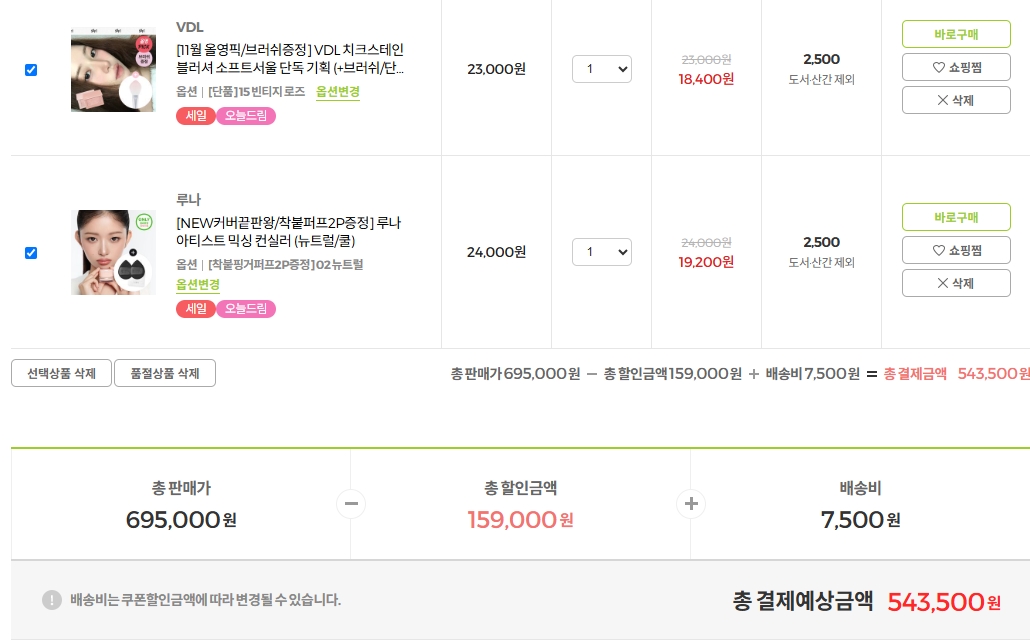This screenshot has width=1030, height=644.
Task: Open quantity dropdown for VDL blusher
Action: pos(601,69)
